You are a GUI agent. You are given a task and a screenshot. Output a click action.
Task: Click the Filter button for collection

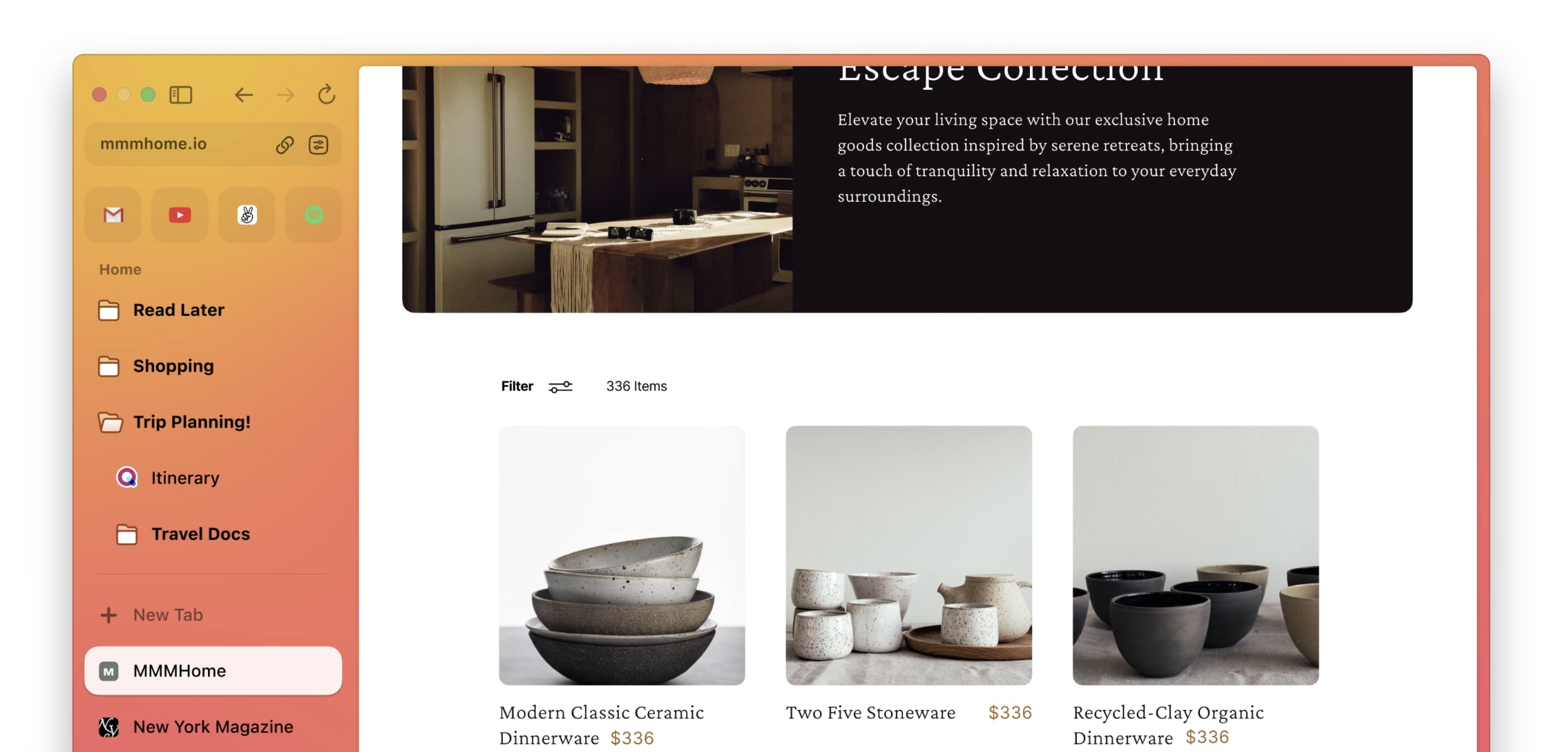click(536, 386)
